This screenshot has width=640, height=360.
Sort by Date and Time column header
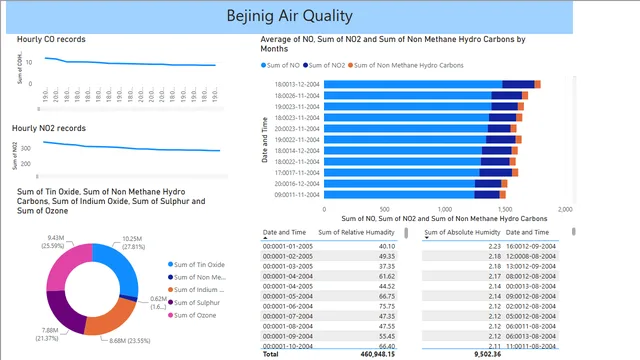(284, 232)
